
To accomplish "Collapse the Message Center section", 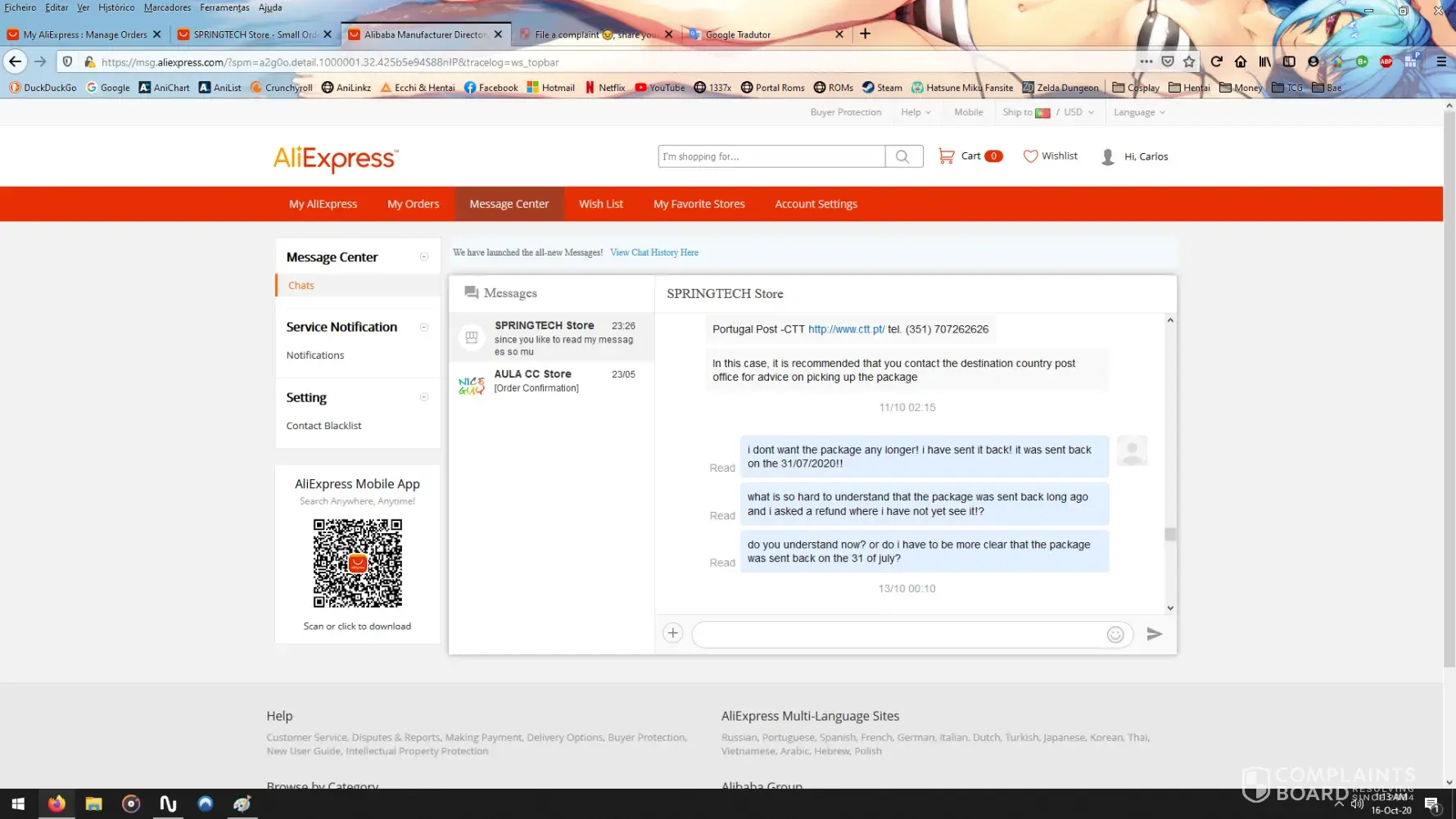I will click(x=424, y=257).
